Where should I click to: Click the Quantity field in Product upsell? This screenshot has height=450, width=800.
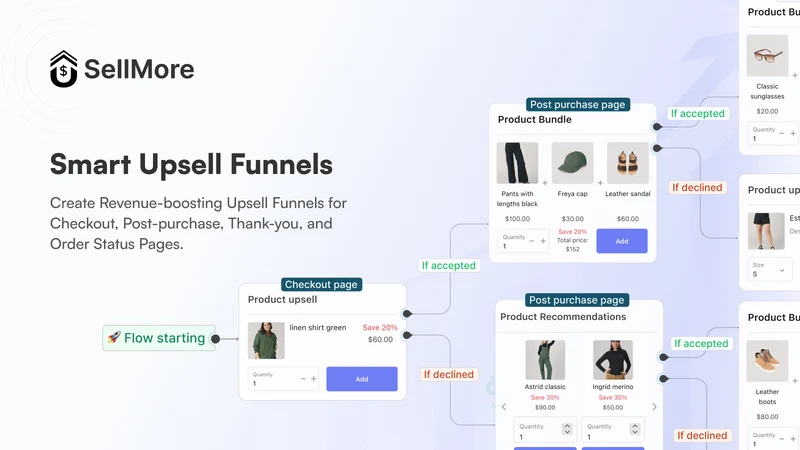283,379
